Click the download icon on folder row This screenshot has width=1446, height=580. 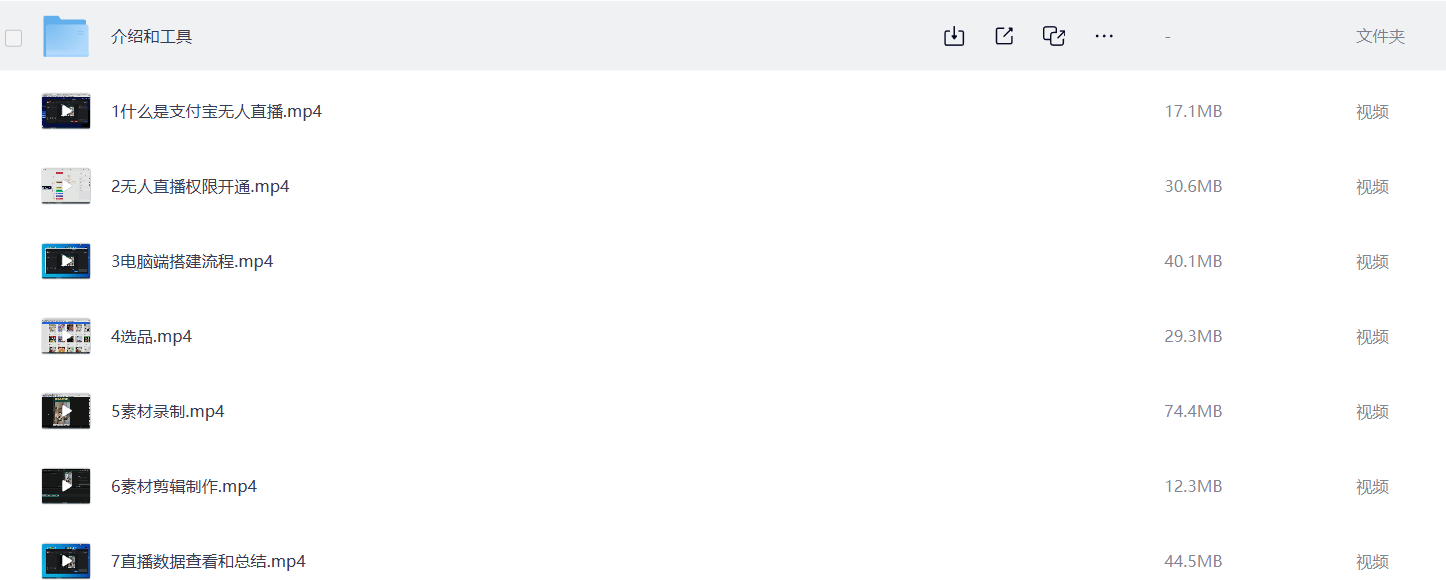(x=954, y=36)
